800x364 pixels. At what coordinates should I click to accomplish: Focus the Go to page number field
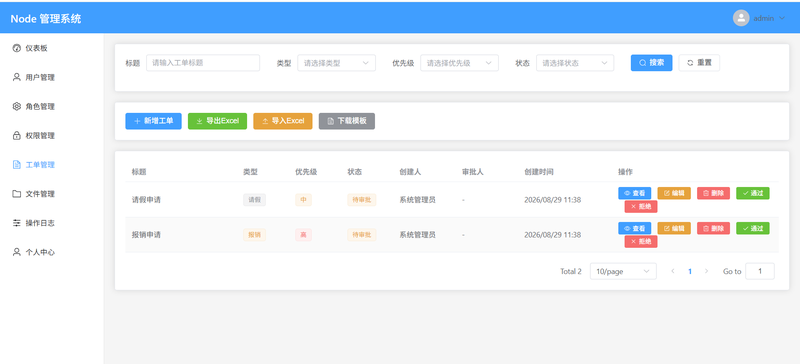760,271
